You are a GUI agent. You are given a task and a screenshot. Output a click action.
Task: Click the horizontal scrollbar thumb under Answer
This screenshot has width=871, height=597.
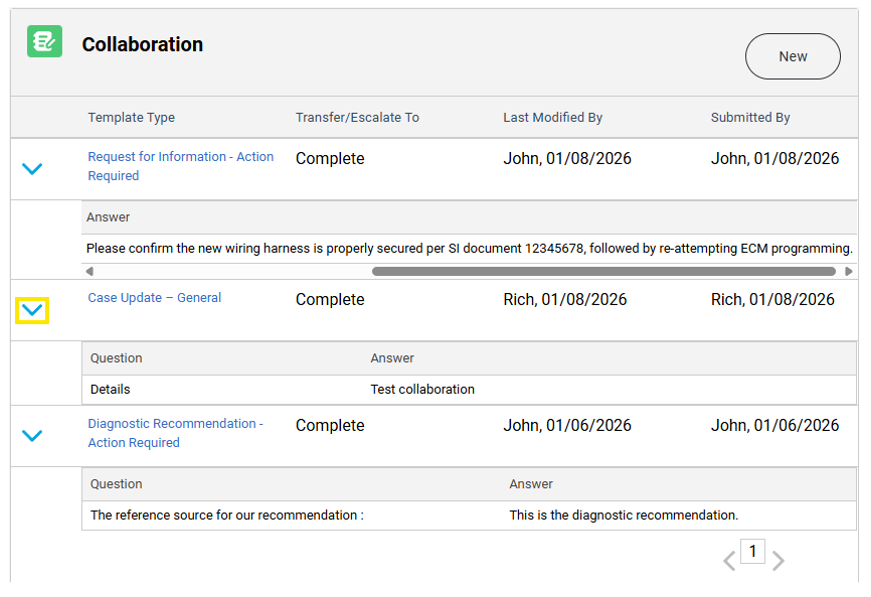point(603,271)
